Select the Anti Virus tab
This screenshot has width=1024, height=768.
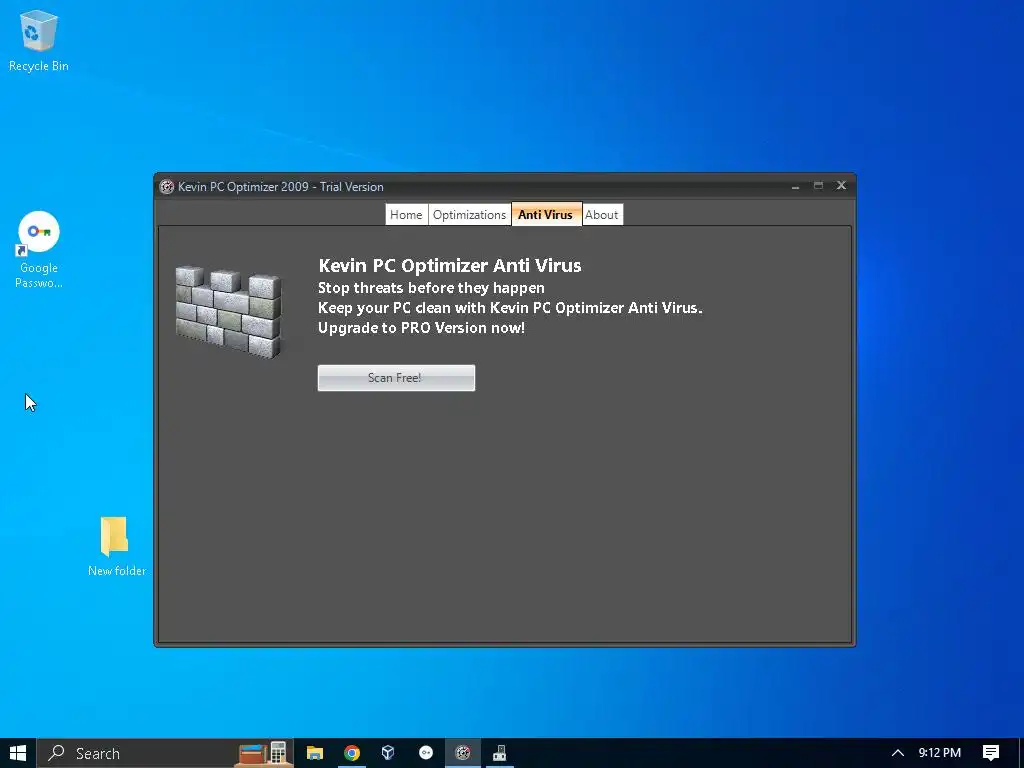(x=546, y=214)
